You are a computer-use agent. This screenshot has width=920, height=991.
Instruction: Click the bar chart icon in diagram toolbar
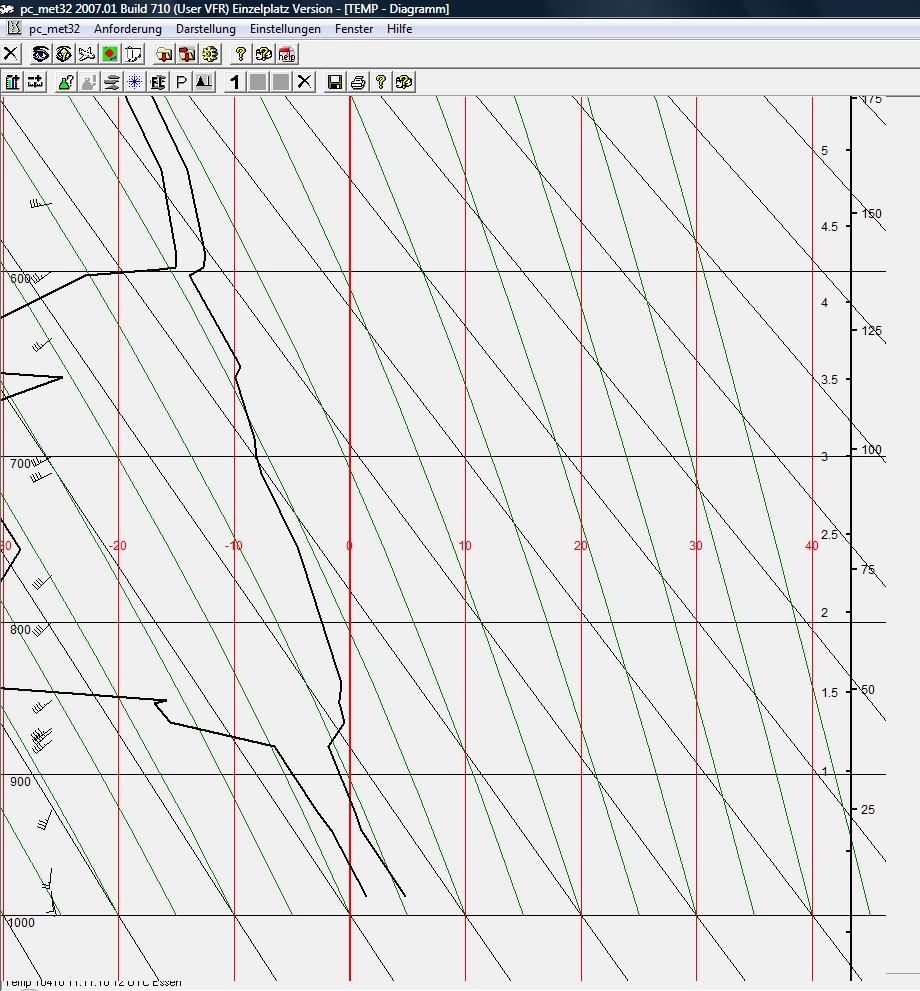tap(13, 82)
